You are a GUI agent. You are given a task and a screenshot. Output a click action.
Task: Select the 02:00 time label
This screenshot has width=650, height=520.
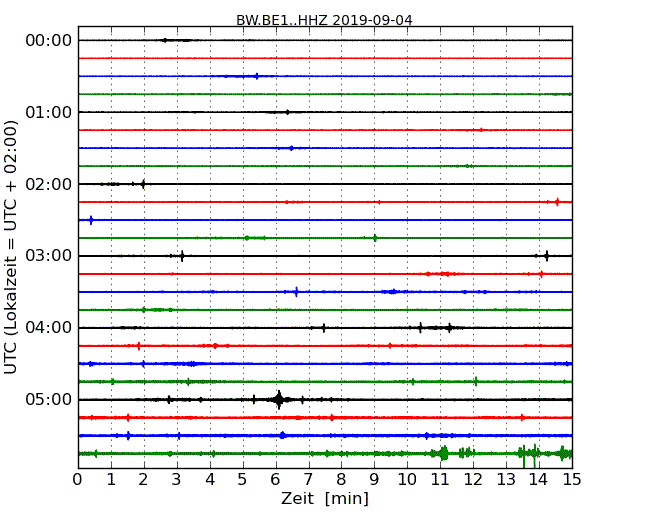(49, 184)
